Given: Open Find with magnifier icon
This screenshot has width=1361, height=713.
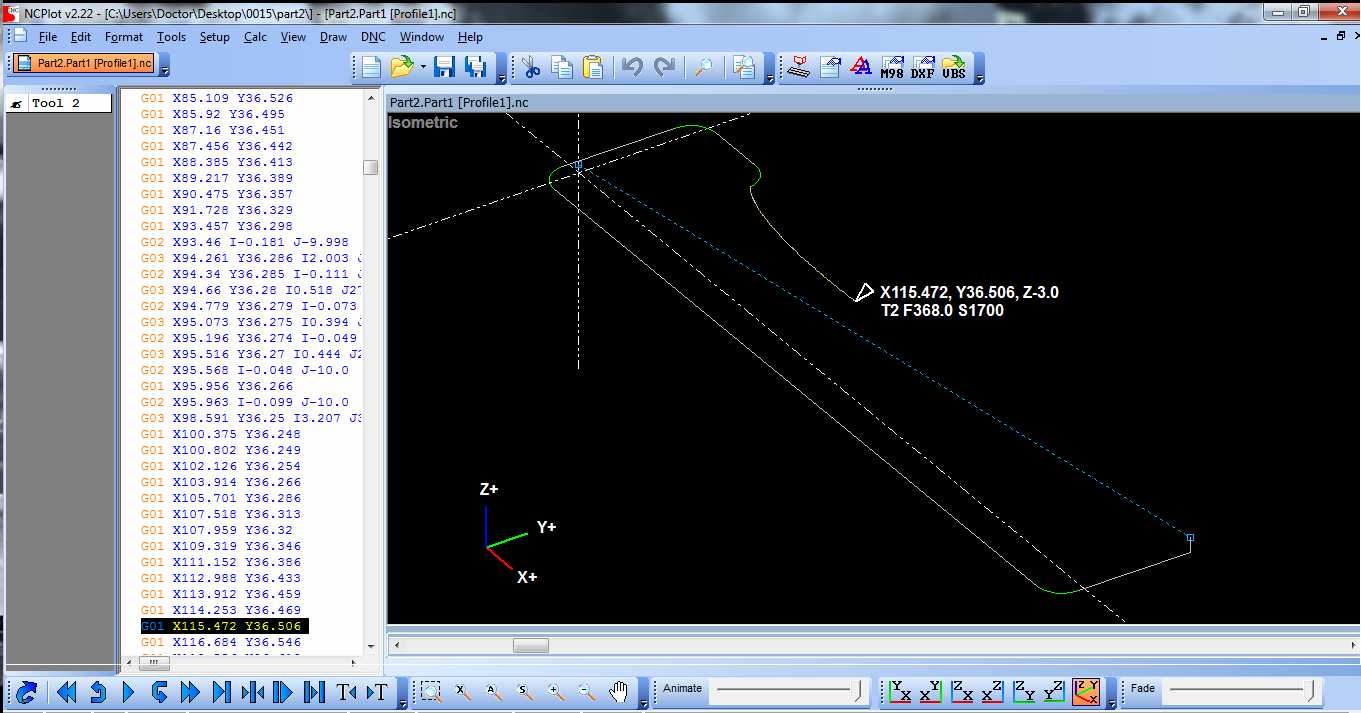Looking at the screenshot, I should coord(704,67).
